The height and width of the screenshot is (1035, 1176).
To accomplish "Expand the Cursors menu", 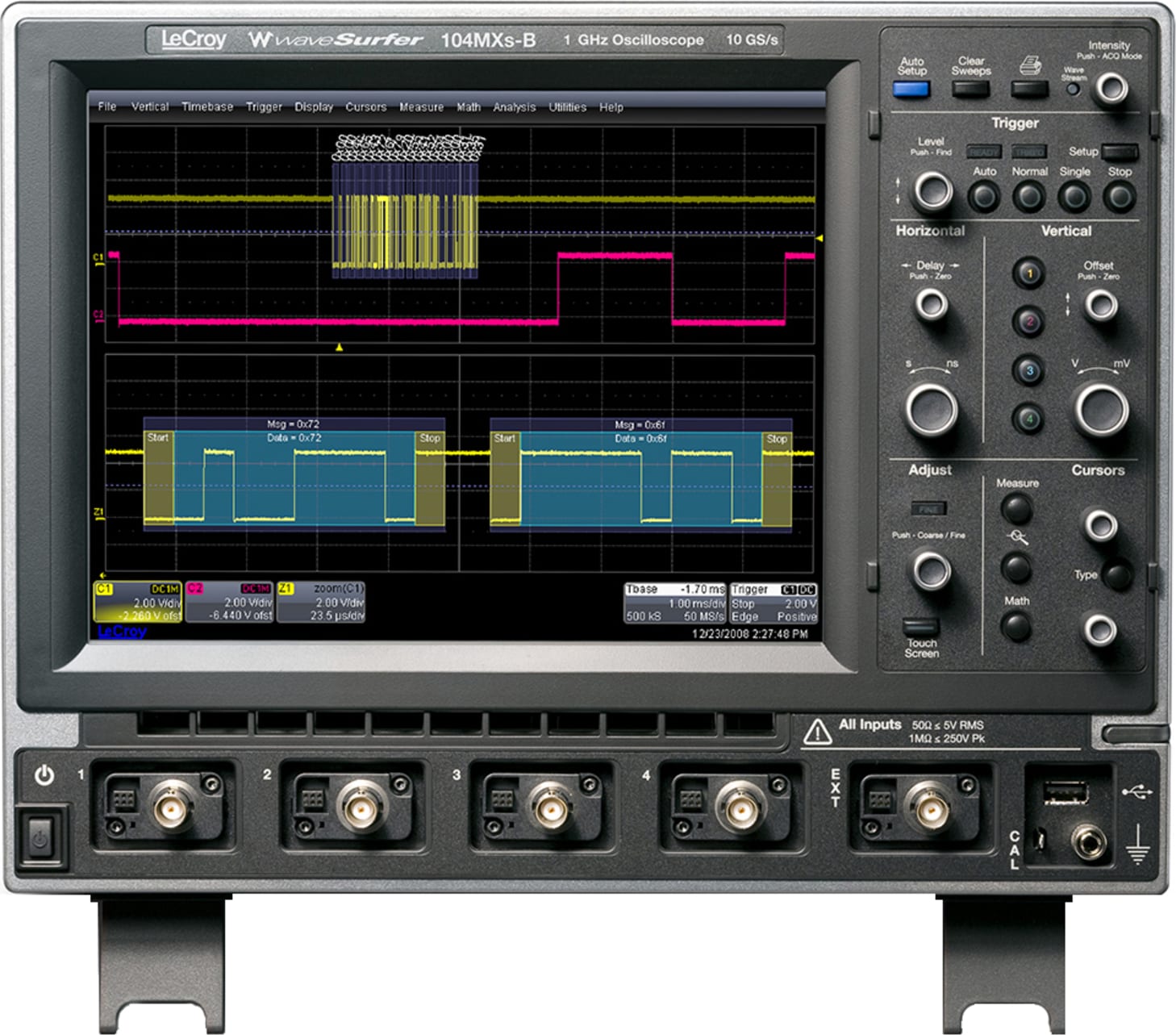I will pyautogui.click(x=365, y=106).
